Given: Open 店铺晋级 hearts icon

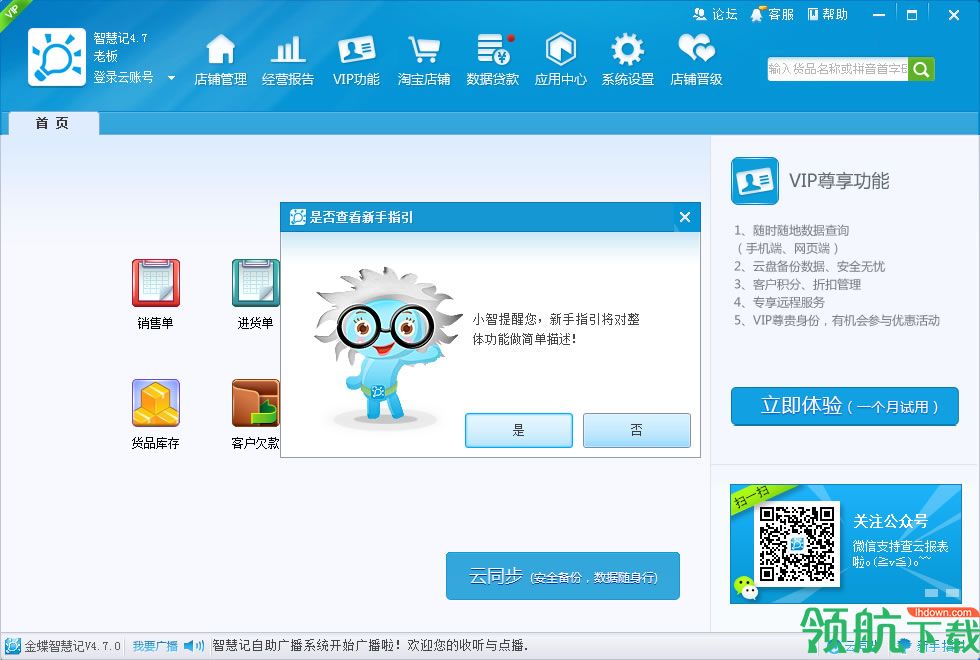Looking at the screenshot, I should point(696,60).
